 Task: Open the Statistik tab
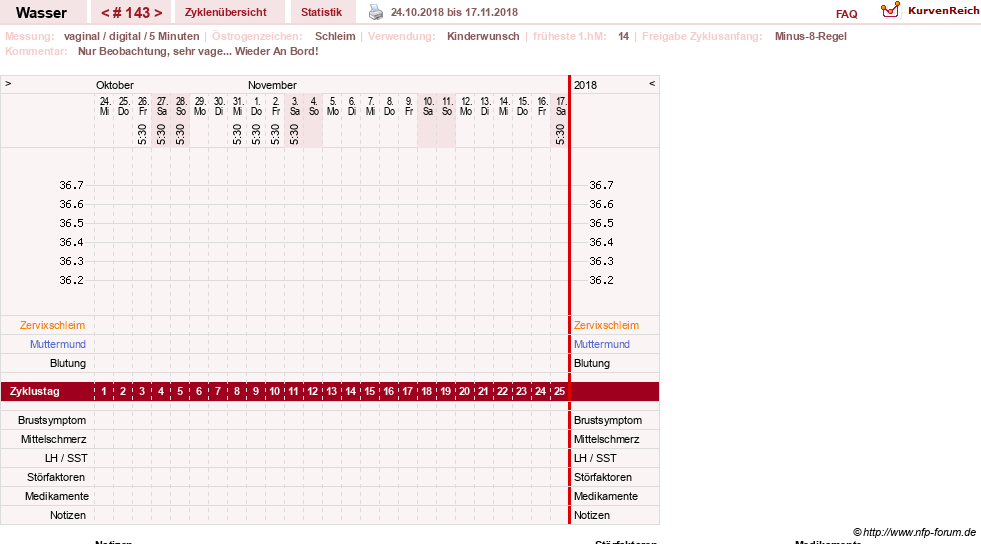(321, 12)
